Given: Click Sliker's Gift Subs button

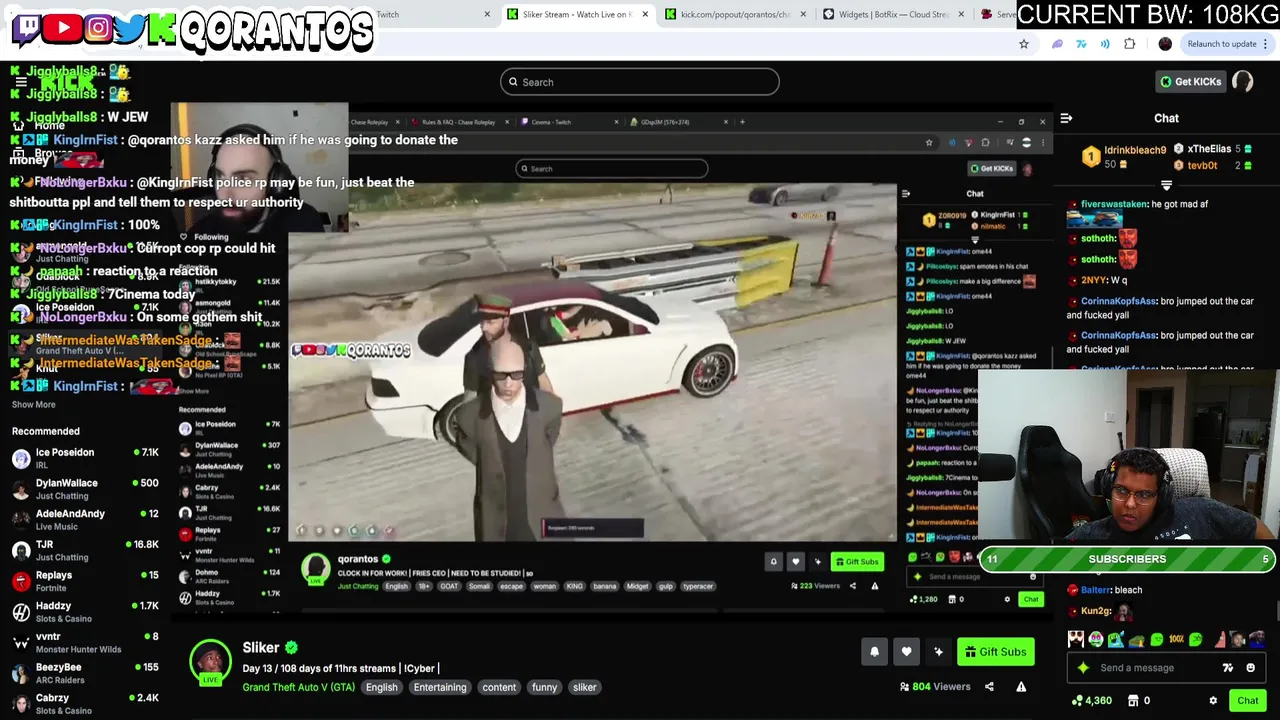Looking at the screenshot, I should pos(995,652).
